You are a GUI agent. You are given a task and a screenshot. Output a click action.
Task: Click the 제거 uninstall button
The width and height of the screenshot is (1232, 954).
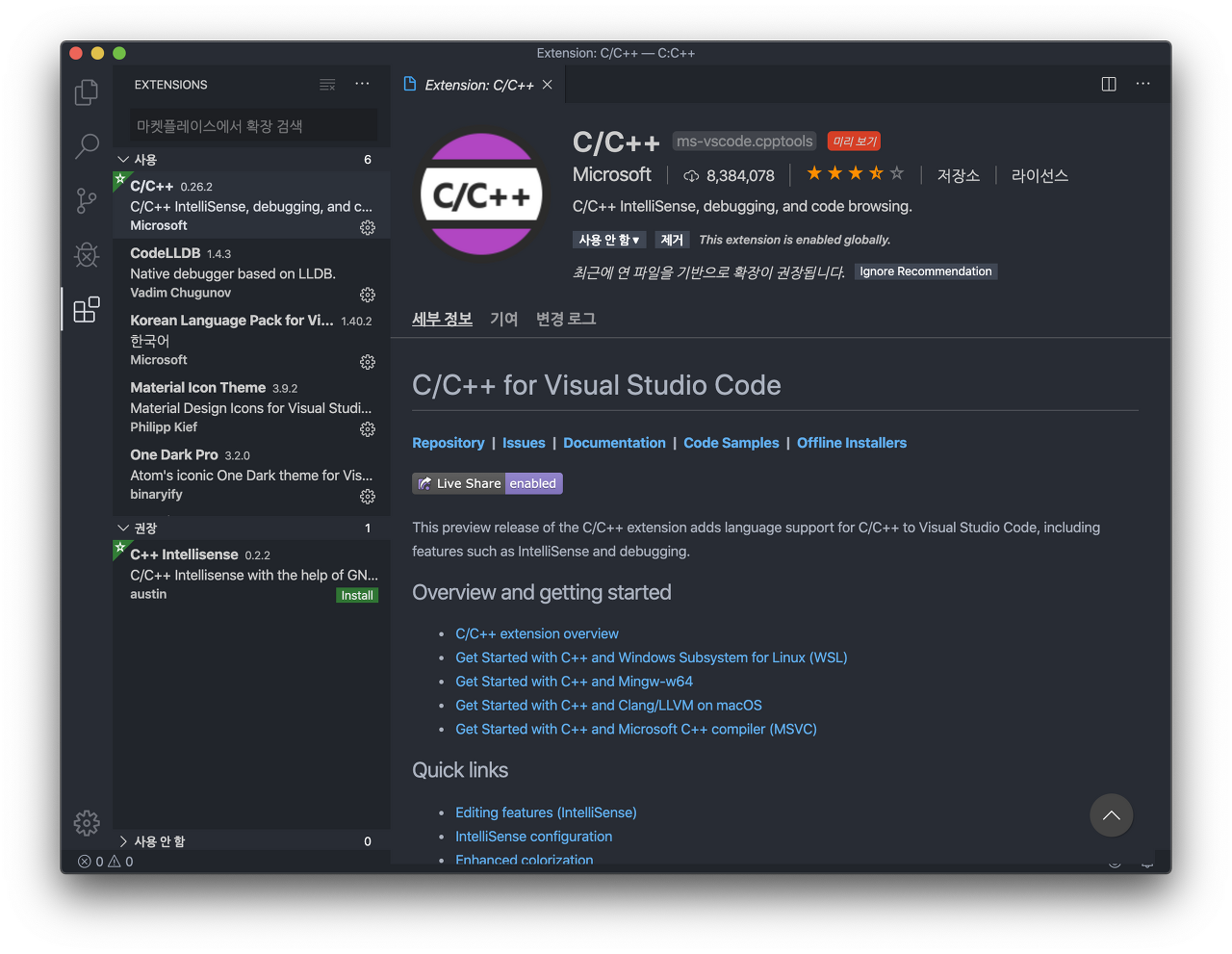pyautogui.click(x=672, y=240)
